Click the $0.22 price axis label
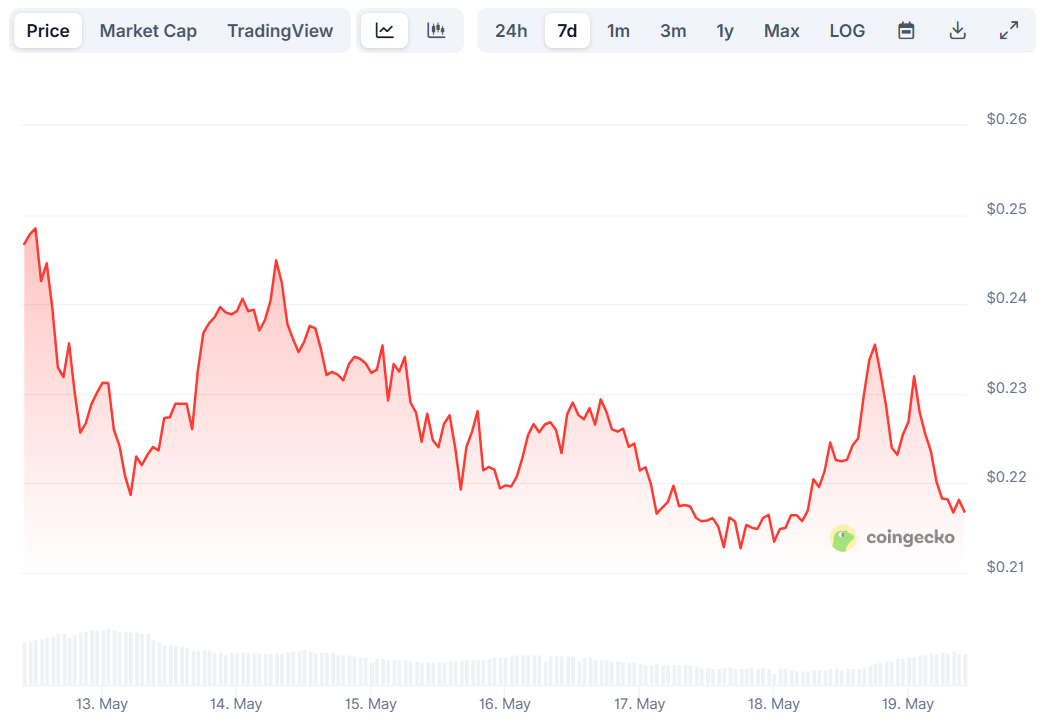 coord(1007,477)
